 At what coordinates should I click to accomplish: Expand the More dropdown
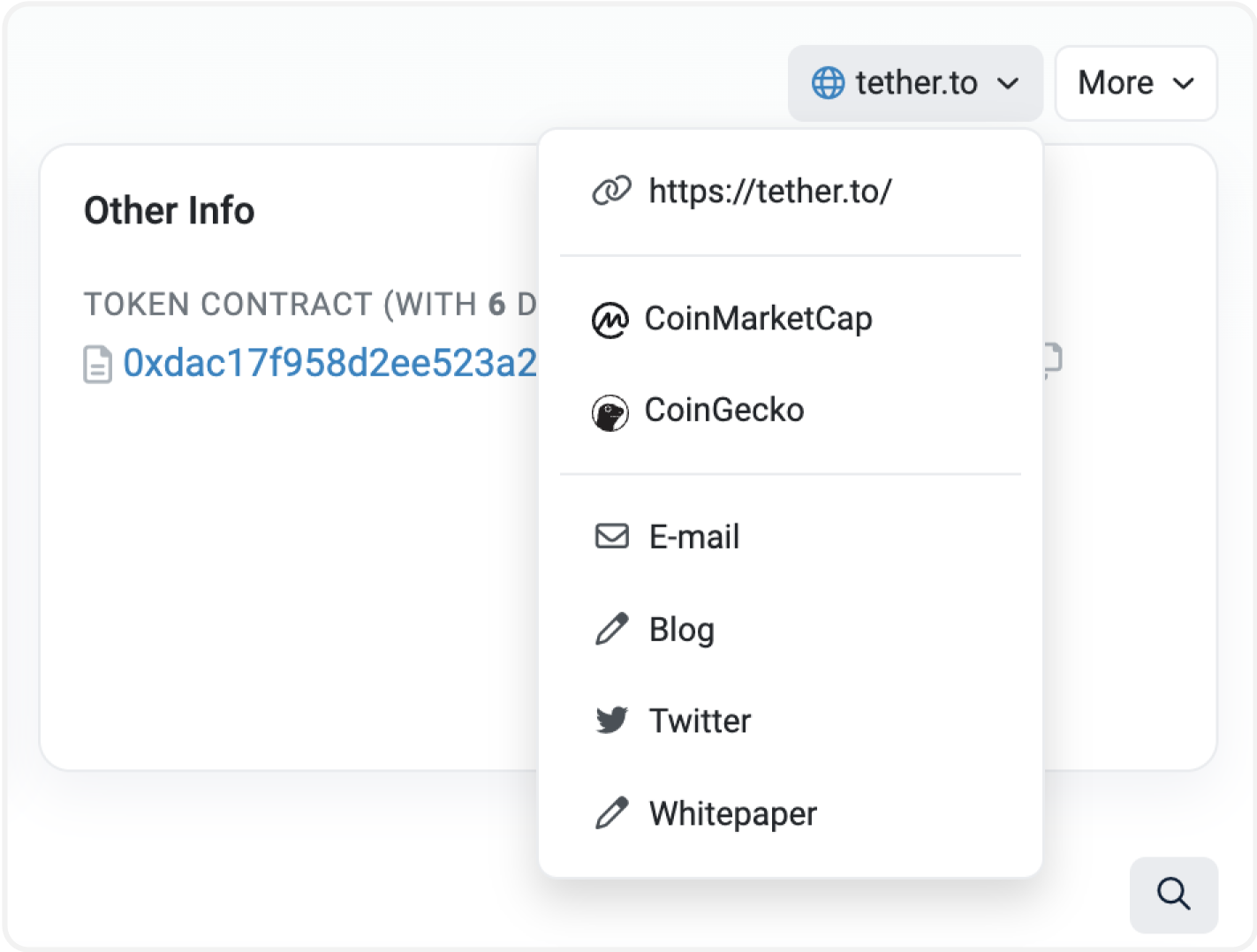pyautogui.click(x=1136, y=83)
